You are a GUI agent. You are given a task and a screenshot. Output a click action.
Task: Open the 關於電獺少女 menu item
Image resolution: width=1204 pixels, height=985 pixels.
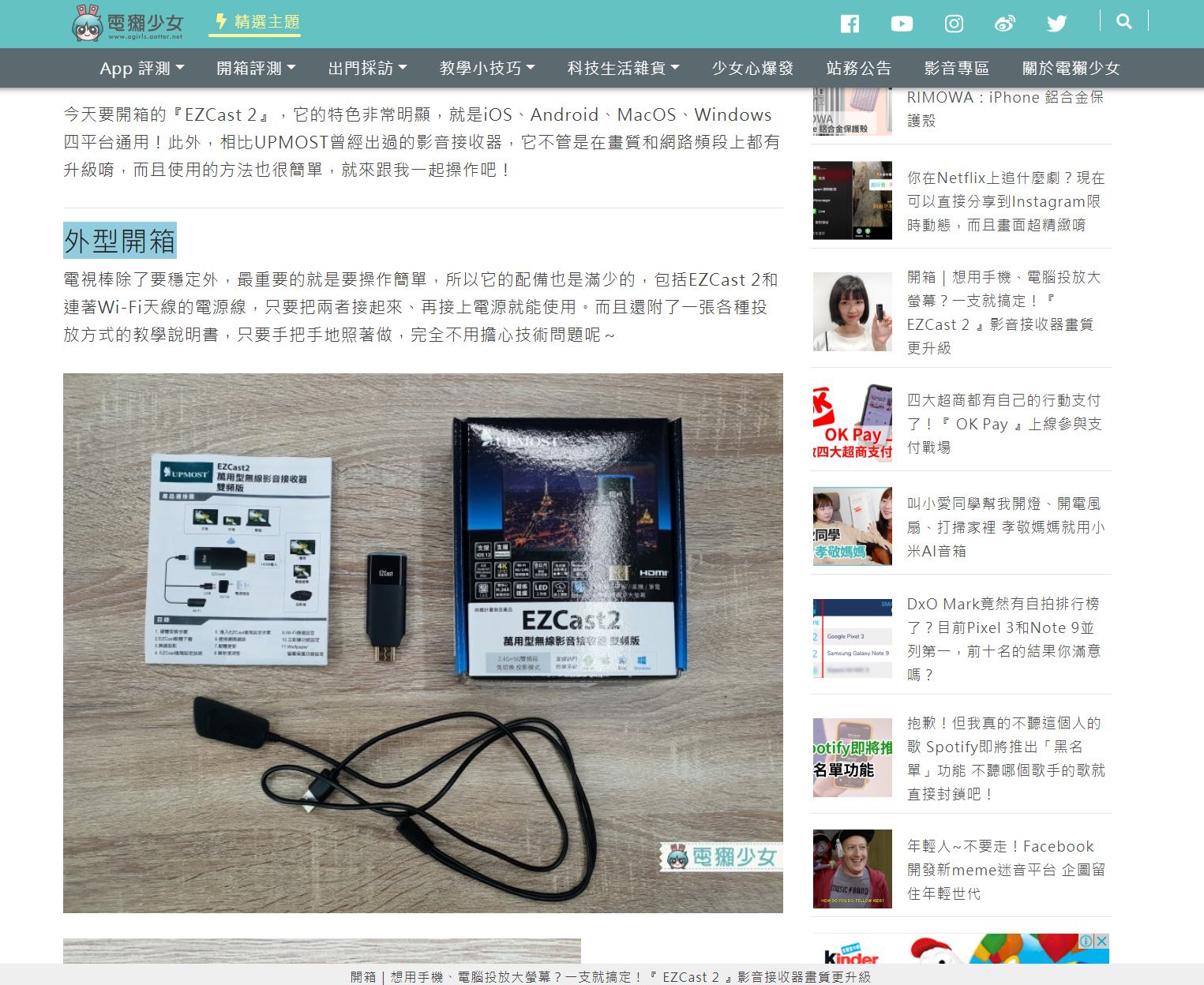[1071, 69]
